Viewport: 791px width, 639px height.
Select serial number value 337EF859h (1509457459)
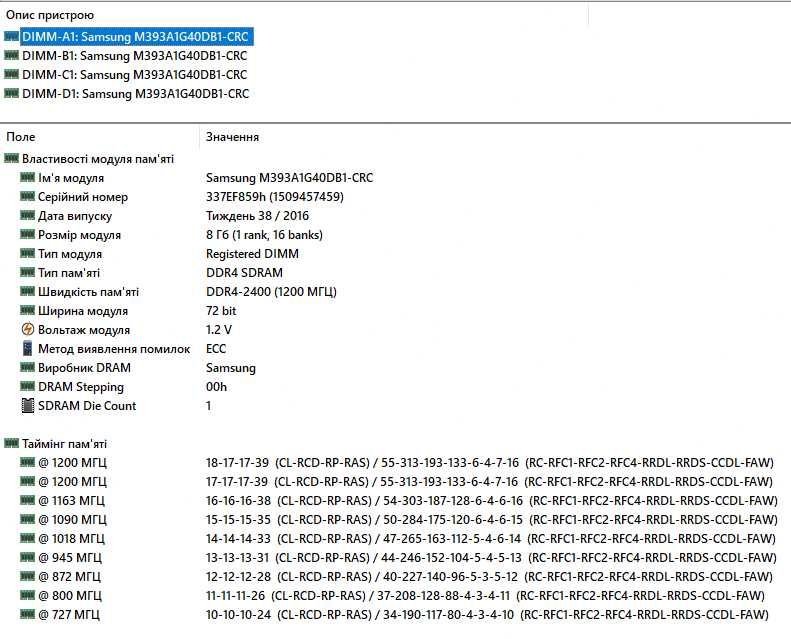pos(275,197)
